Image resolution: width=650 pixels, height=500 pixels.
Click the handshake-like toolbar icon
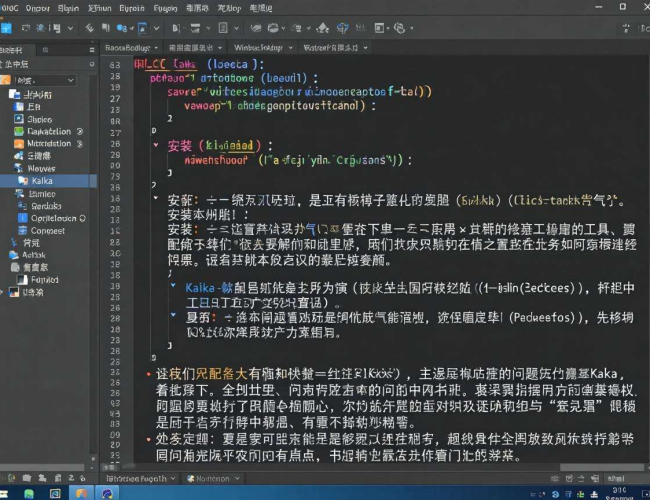point(256,28)
